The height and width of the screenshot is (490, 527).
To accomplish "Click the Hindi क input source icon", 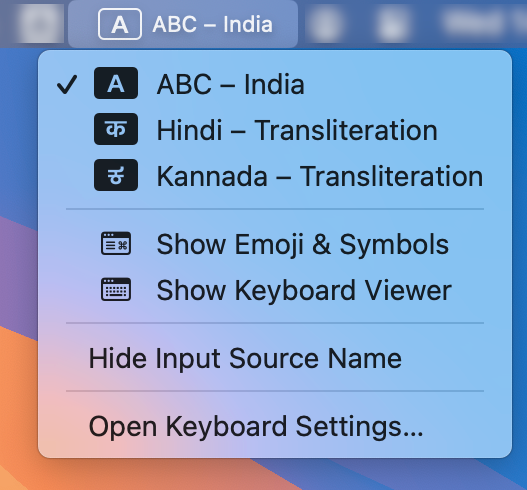I will tap(116, 129).
